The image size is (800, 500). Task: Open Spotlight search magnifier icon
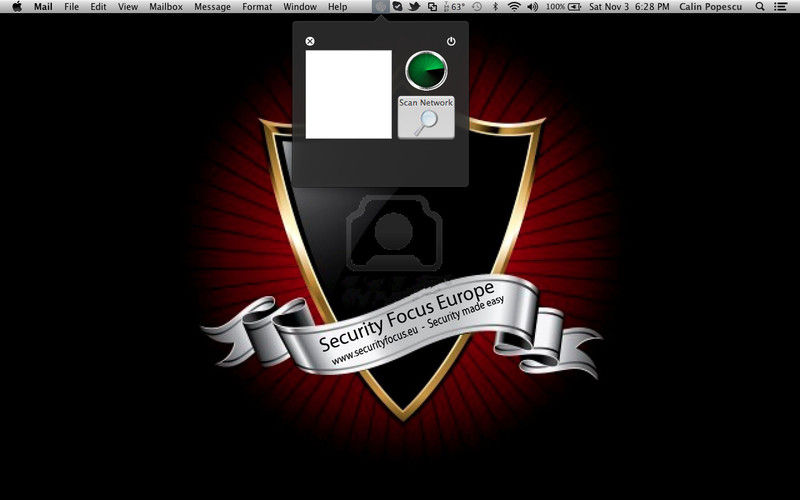coord(760,7)
